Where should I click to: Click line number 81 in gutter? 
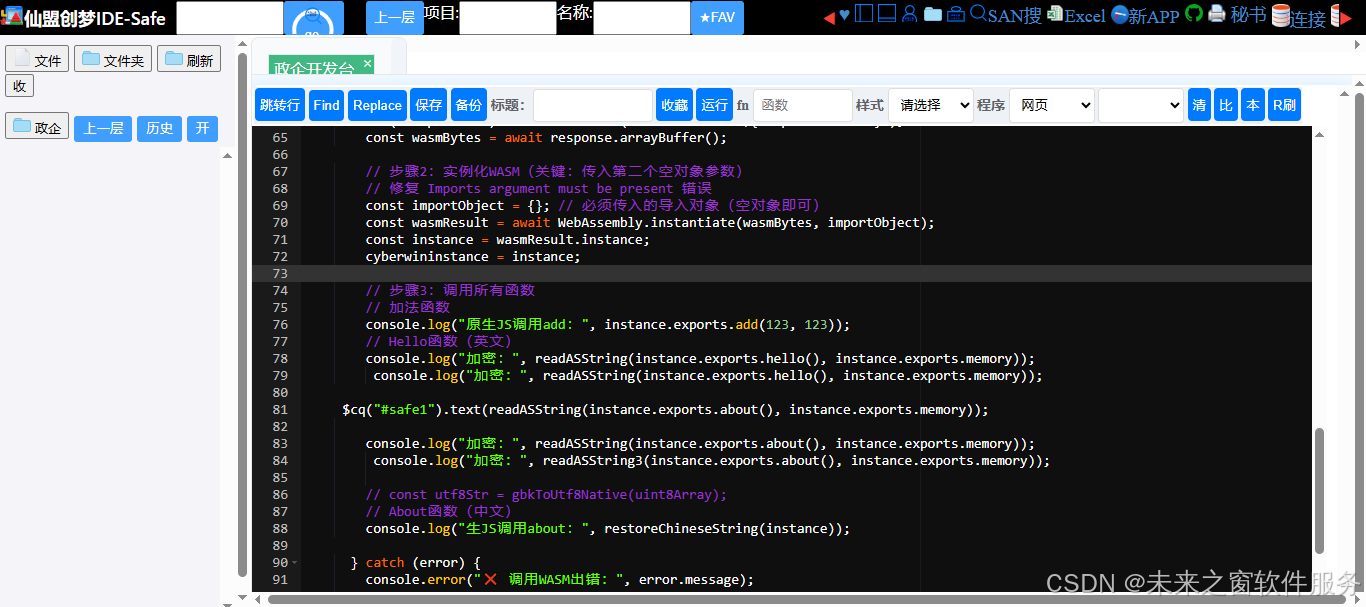click(280, 410)
